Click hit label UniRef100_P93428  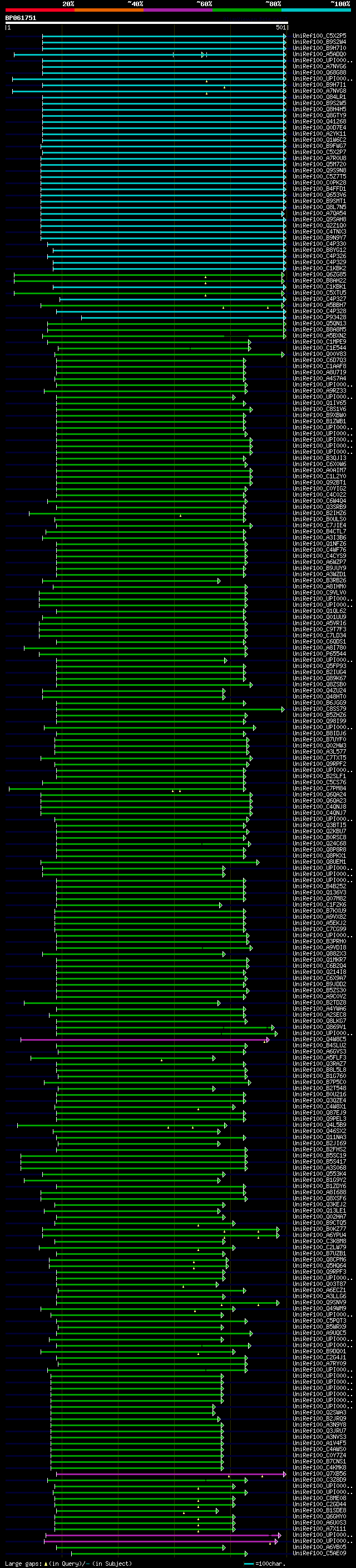pyautogui.click(x=319, y=316)
